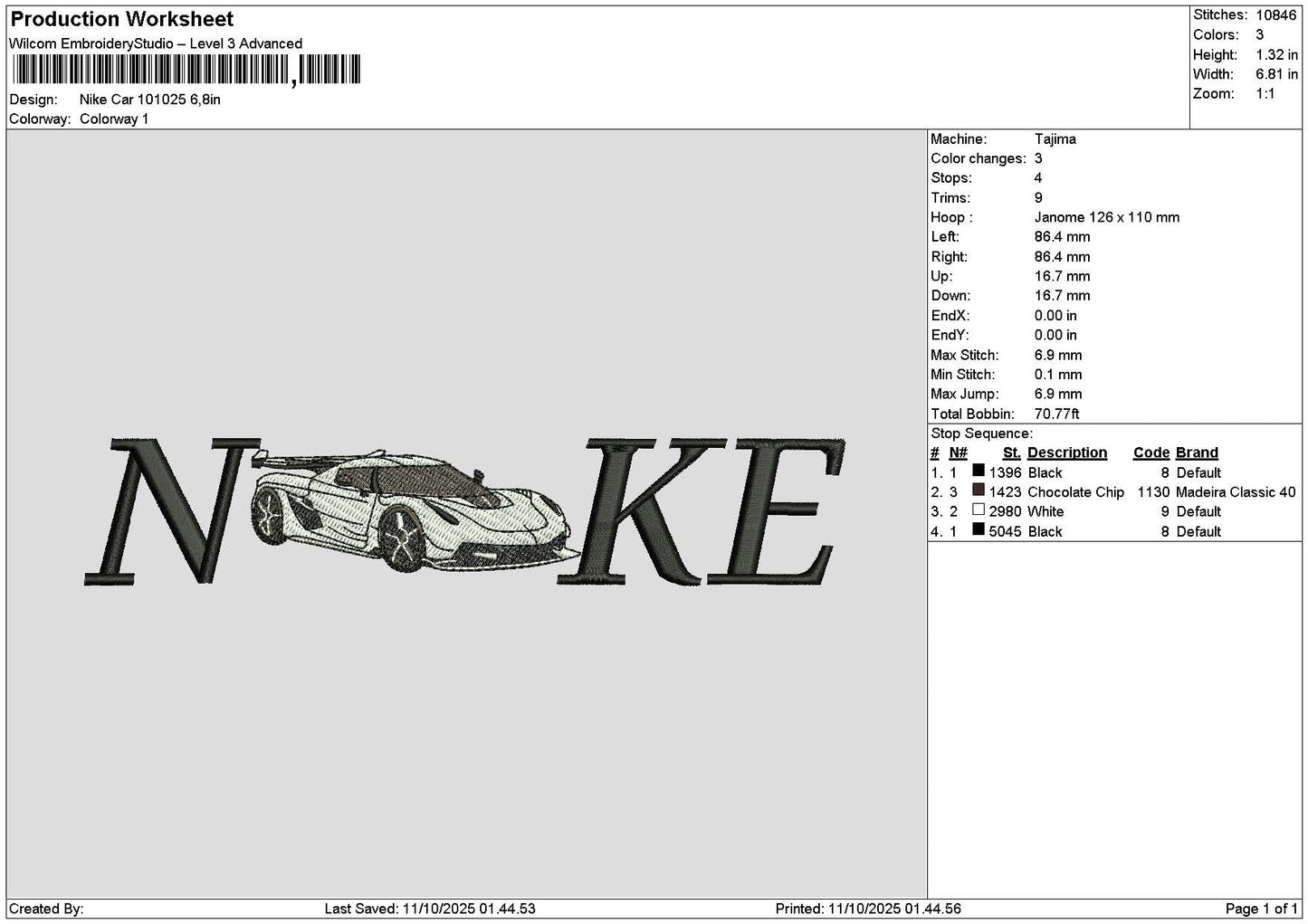Click the Production Worksheet title
This screenshot has width=1308, height=924.
(122, 19)
